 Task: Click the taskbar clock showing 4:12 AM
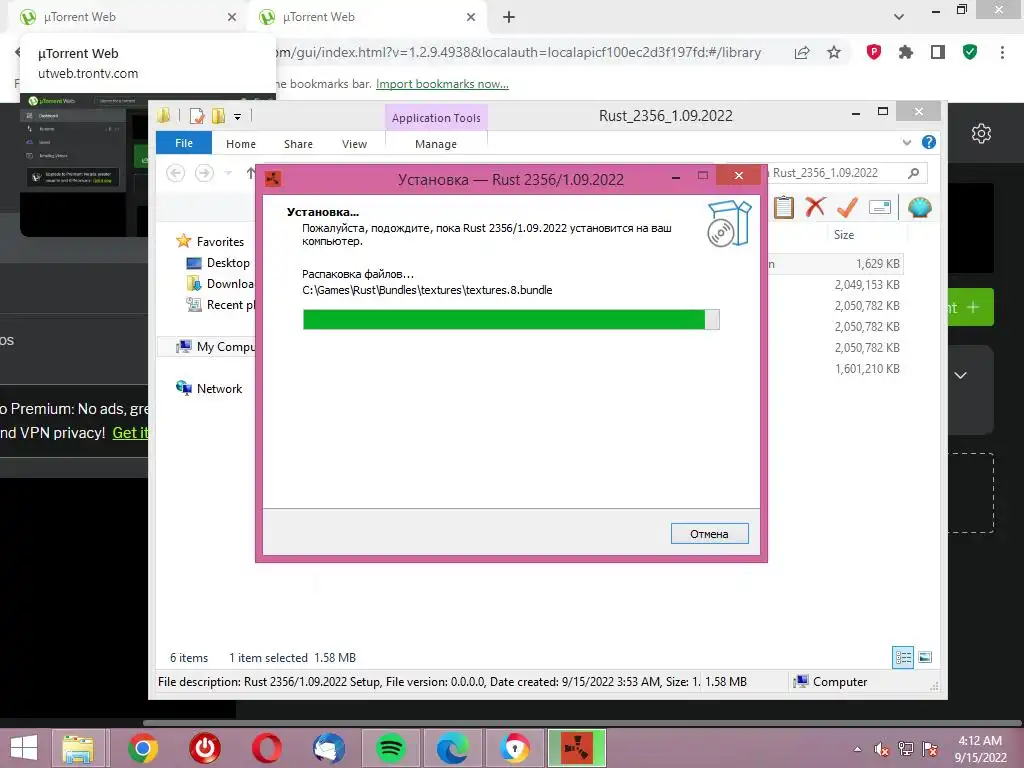(x=980, y=748)
